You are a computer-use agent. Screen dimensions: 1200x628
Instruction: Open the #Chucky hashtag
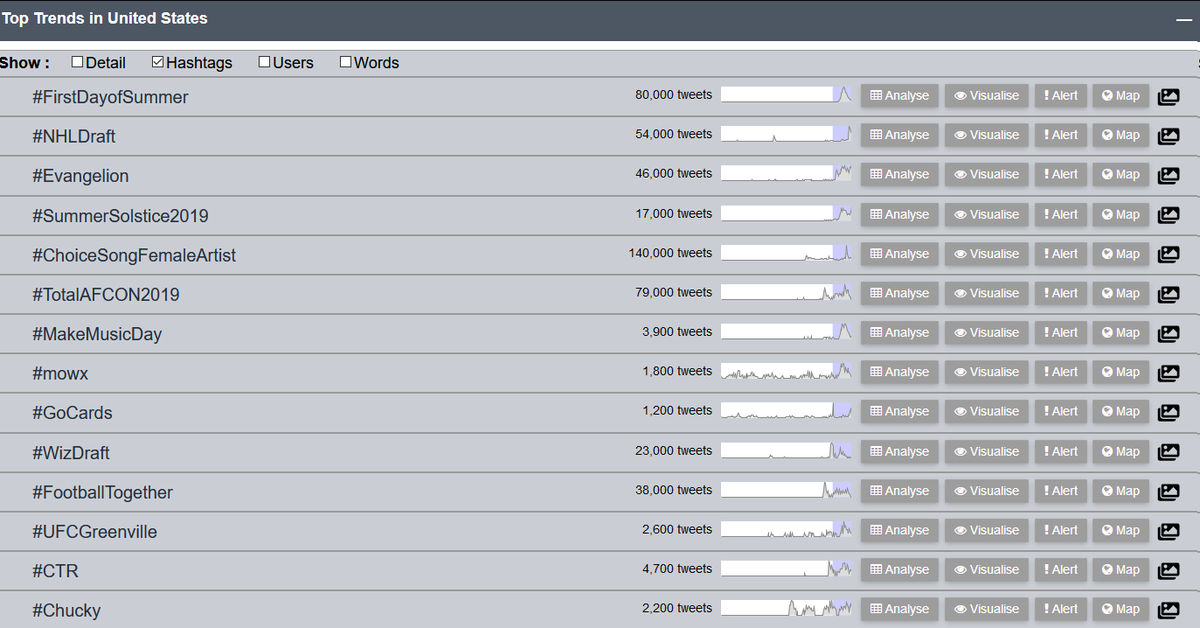[67, 611]
